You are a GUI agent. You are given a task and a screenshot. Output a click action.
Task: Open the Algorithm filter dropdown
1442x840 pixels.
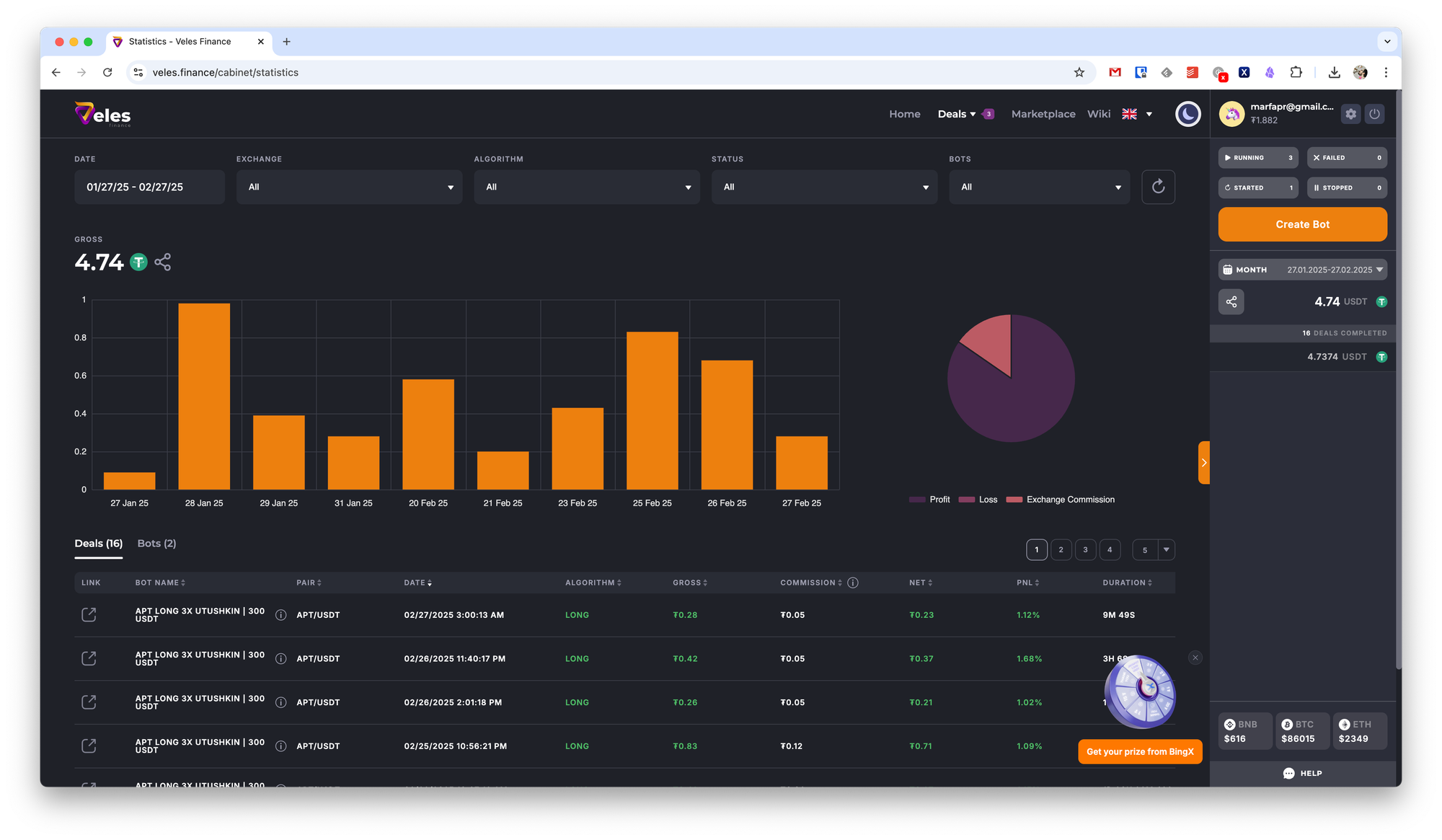(586, 187)
